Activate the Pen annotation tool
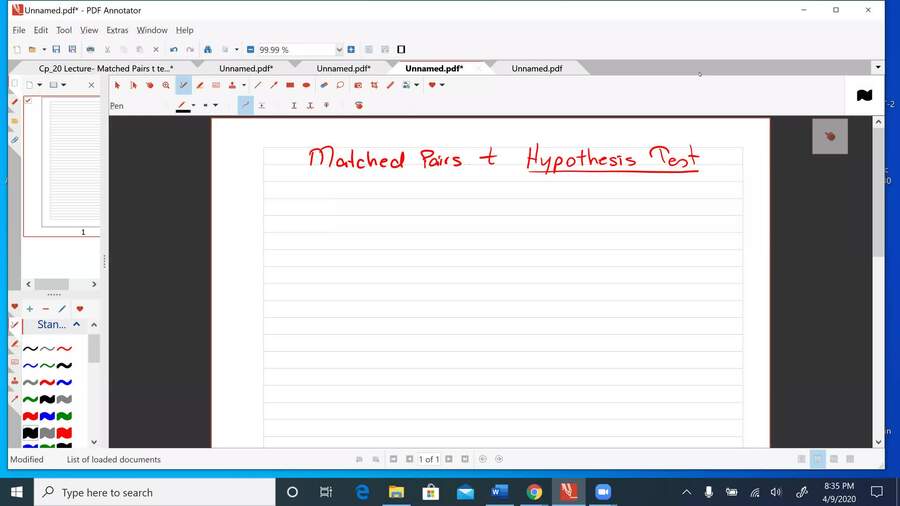The height and width of the screenshot is (506, 900). pos(184,85)
